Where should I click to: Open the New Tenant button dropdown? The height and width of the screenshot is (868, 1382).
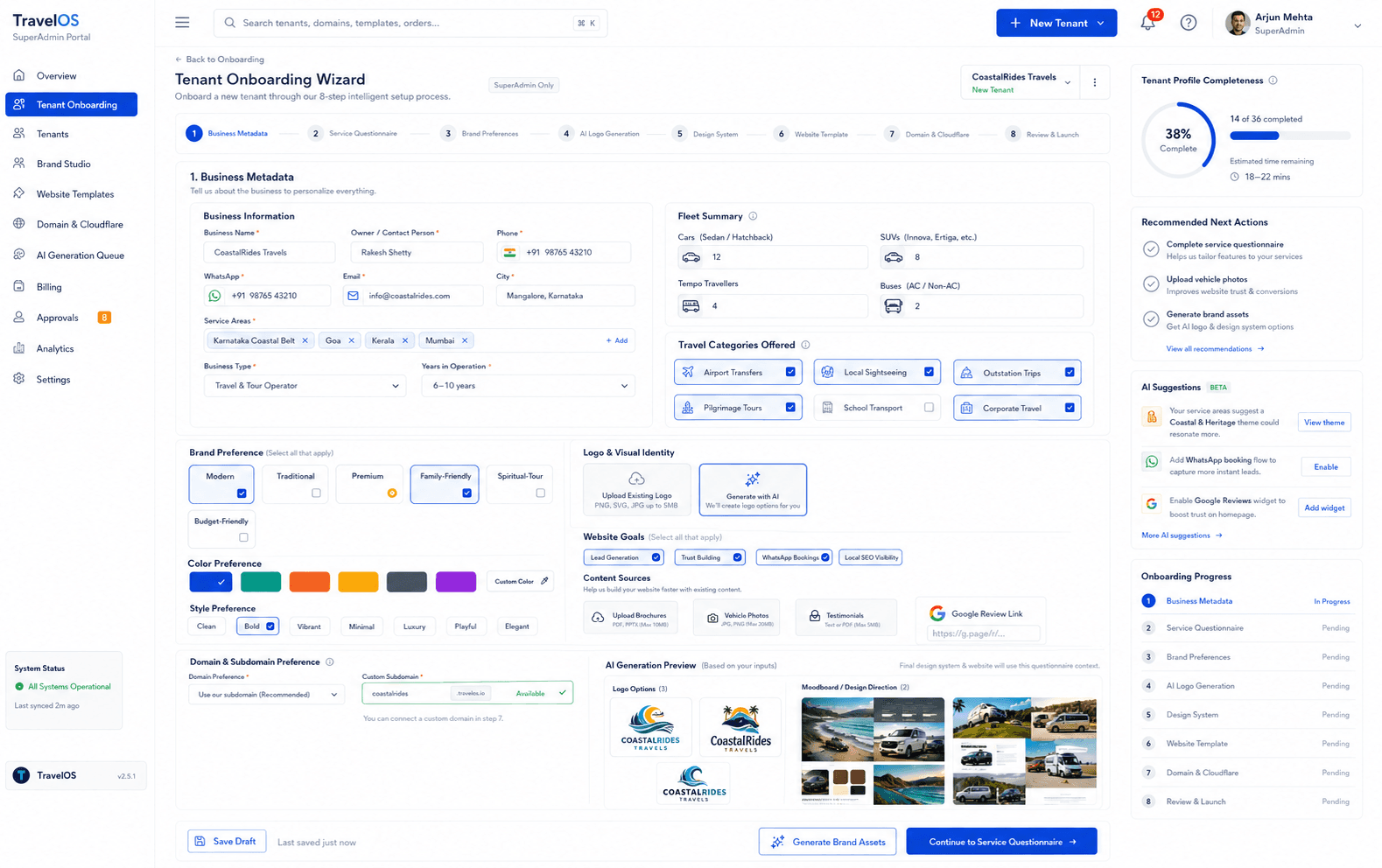tap(1101, 24)
